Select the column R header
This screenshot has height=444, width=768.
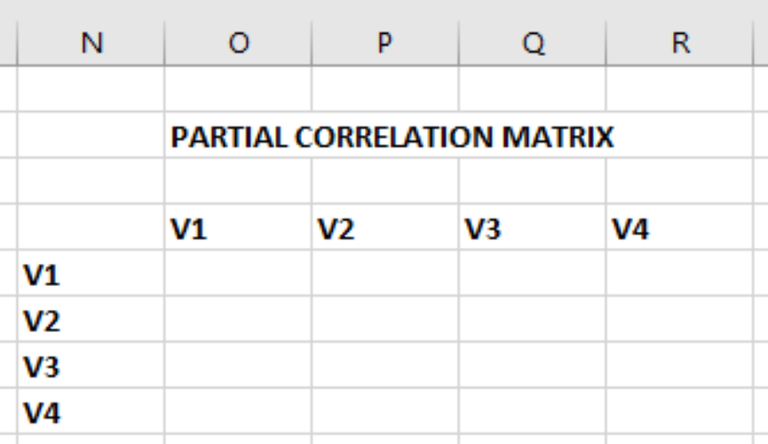680,44
